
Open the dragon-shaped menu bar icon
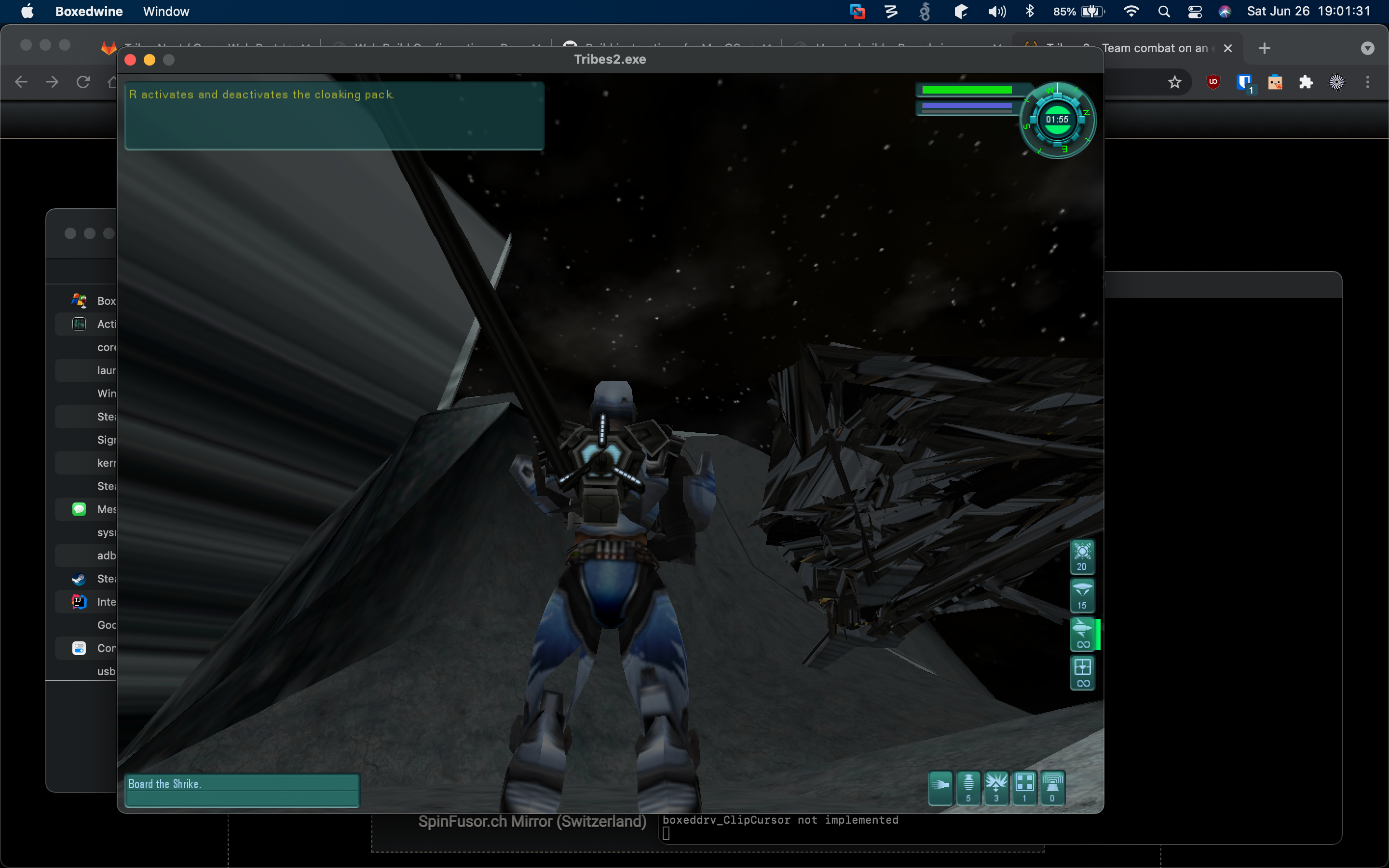925,12
